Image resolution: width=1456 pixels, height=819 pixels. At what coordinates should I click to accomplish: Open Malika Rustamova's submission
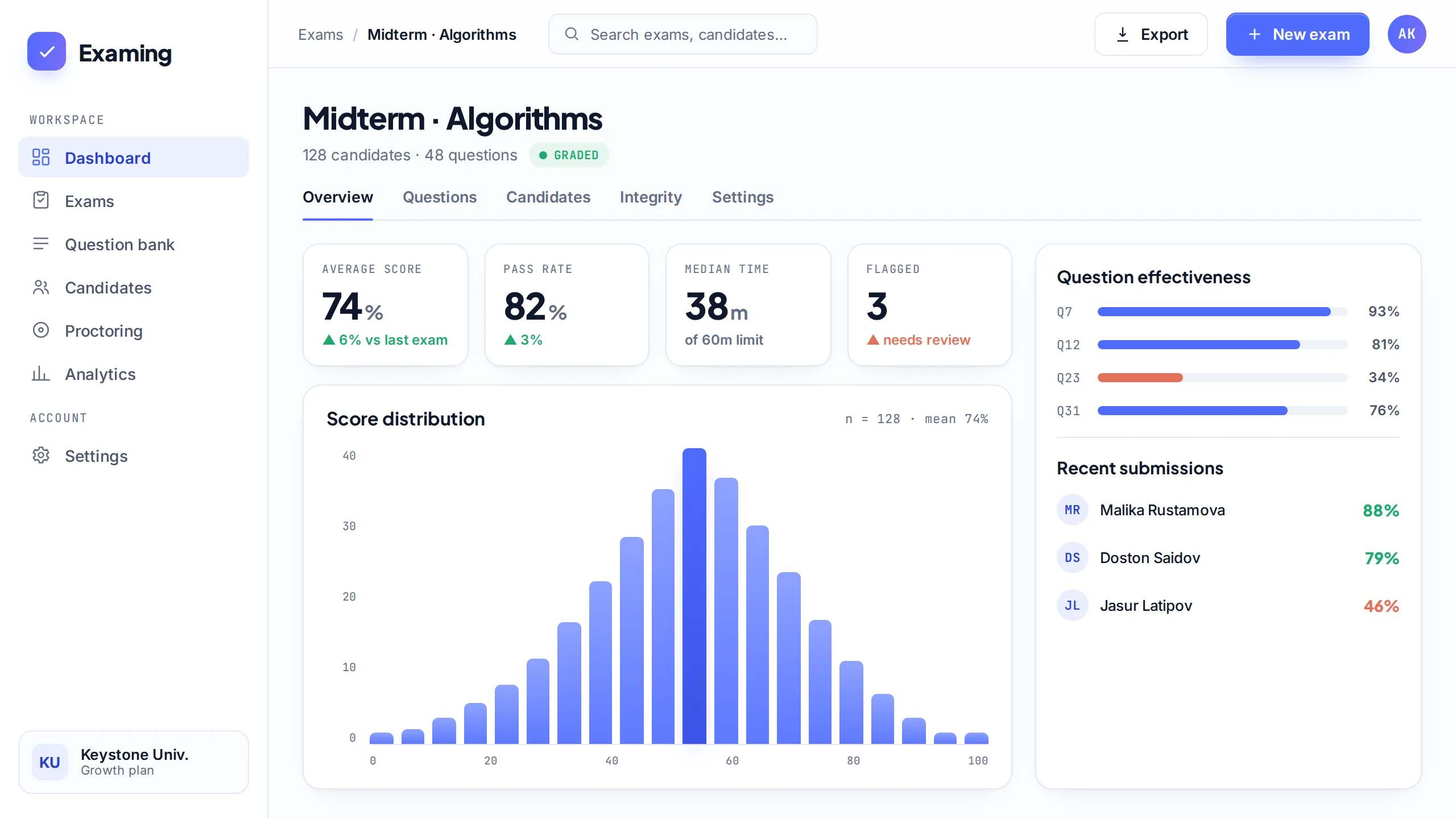pyautogui.click(x=1228, y=510)
